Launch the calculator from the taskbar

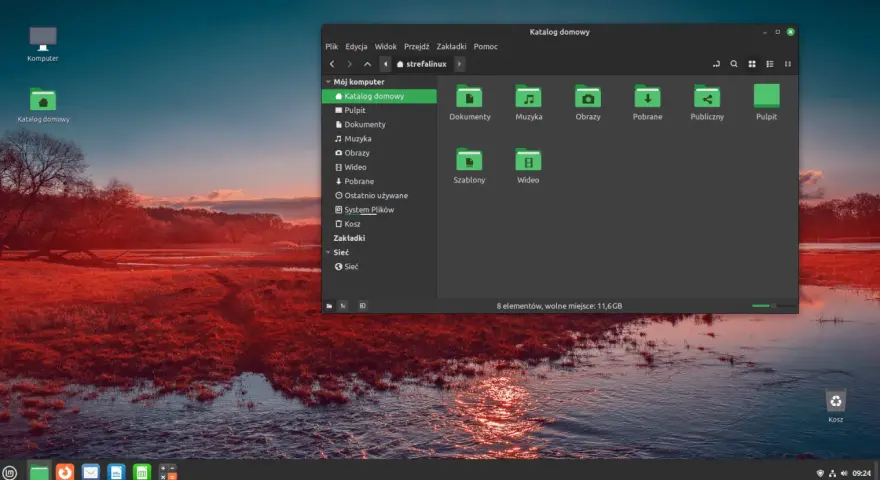click(168, 472)
